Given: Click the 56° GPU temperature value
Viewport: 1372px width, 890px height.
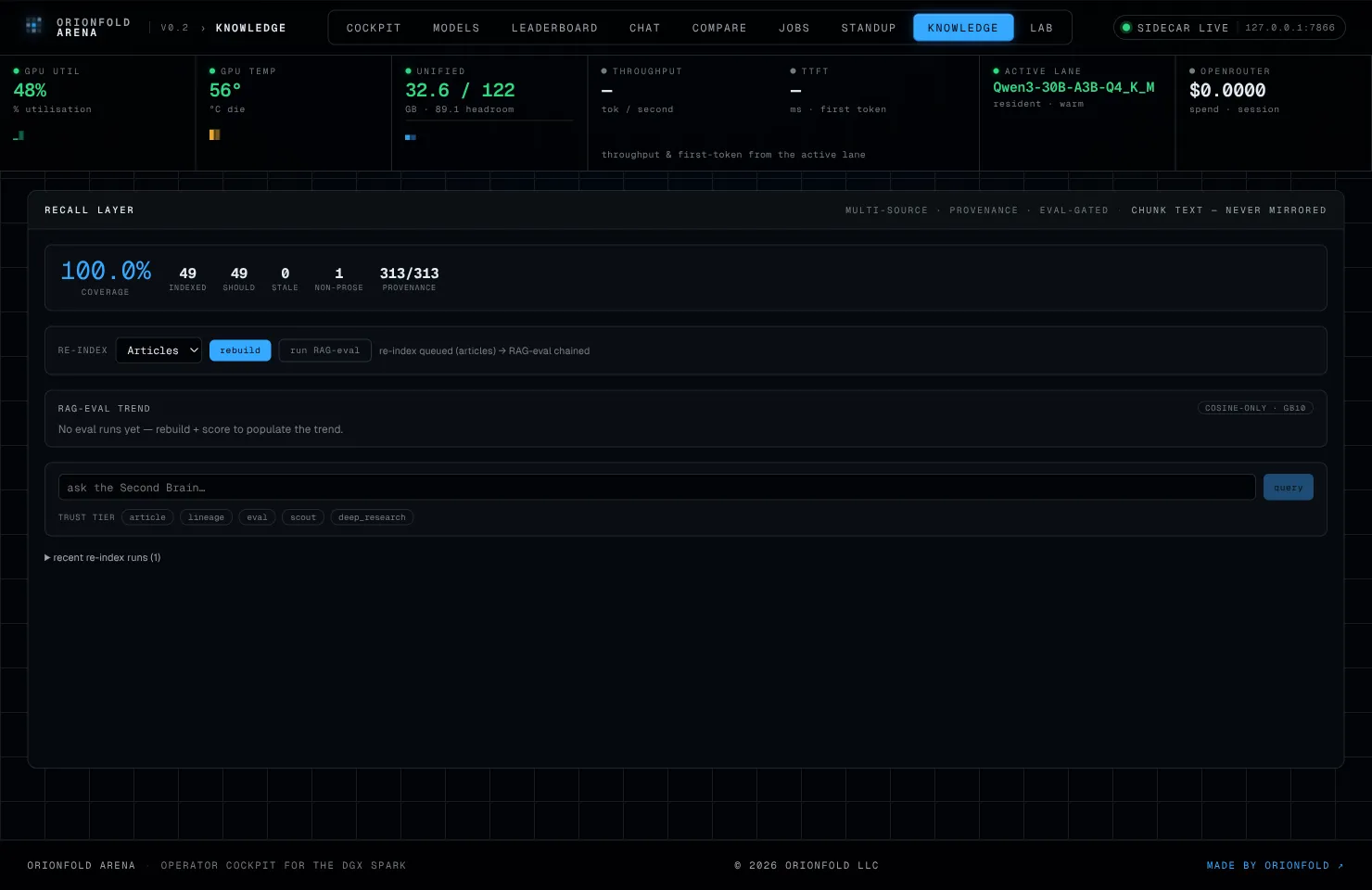Looking at the screenshot, I should (225, 90).
